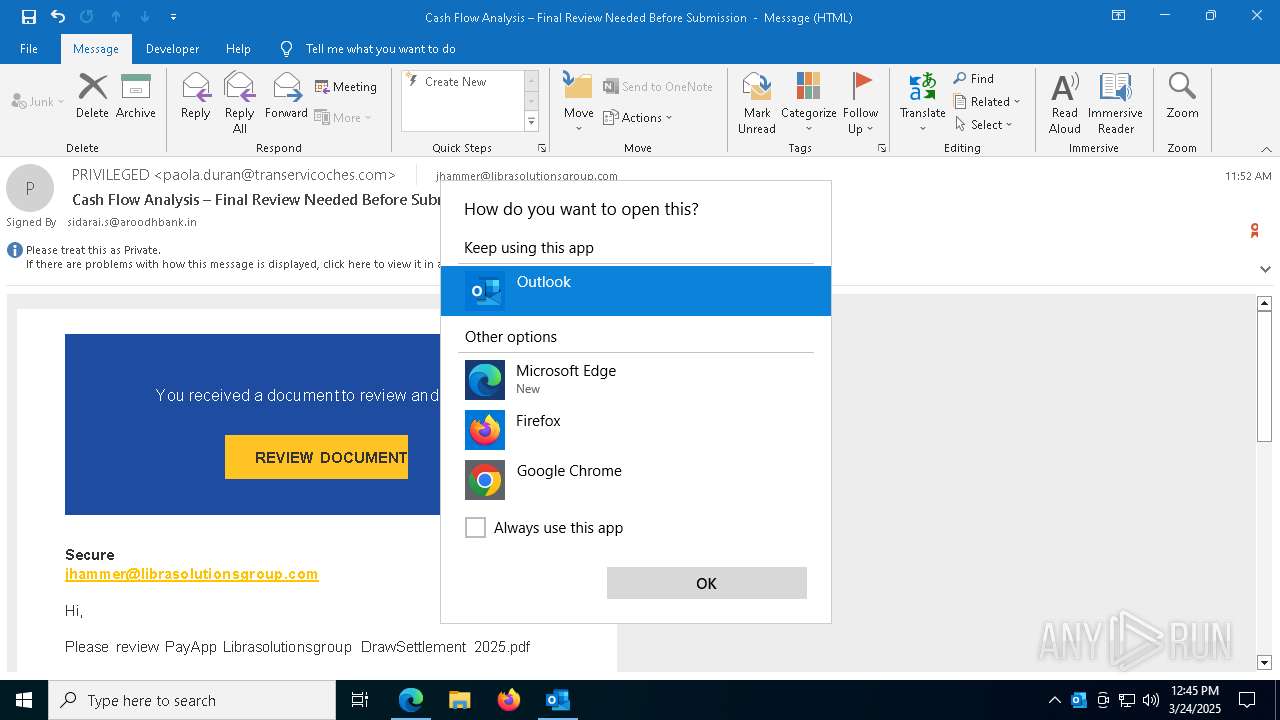1280x720 pixels.
Task: Click the jhammer@librasolutionsgroup.com link
Action: [191, 574]
